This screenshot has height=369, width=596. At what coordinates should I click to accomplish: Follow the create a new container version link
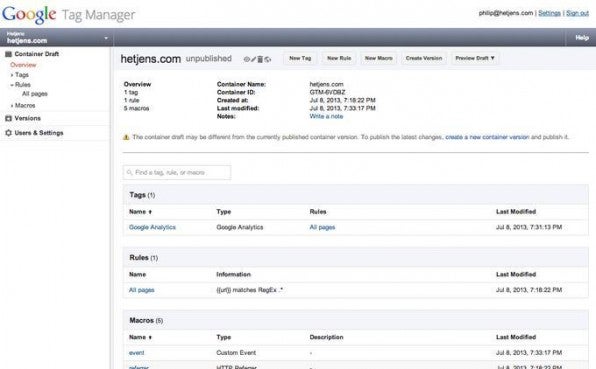pos(487,137)
